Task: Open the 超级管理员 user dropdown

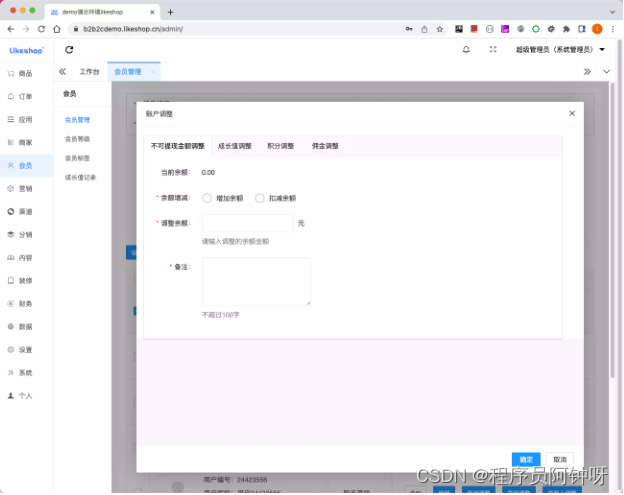Action: coord(560,49)
